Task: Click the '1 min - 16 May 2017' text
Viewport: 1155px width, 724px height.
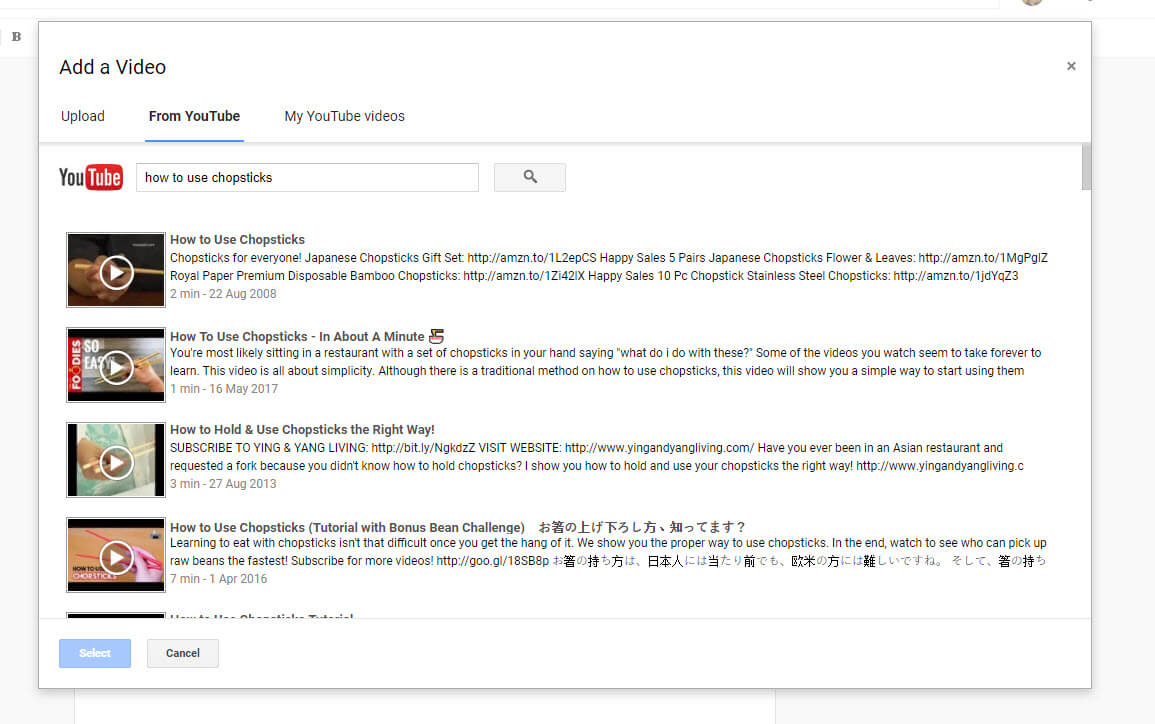Action: point(224,389)
